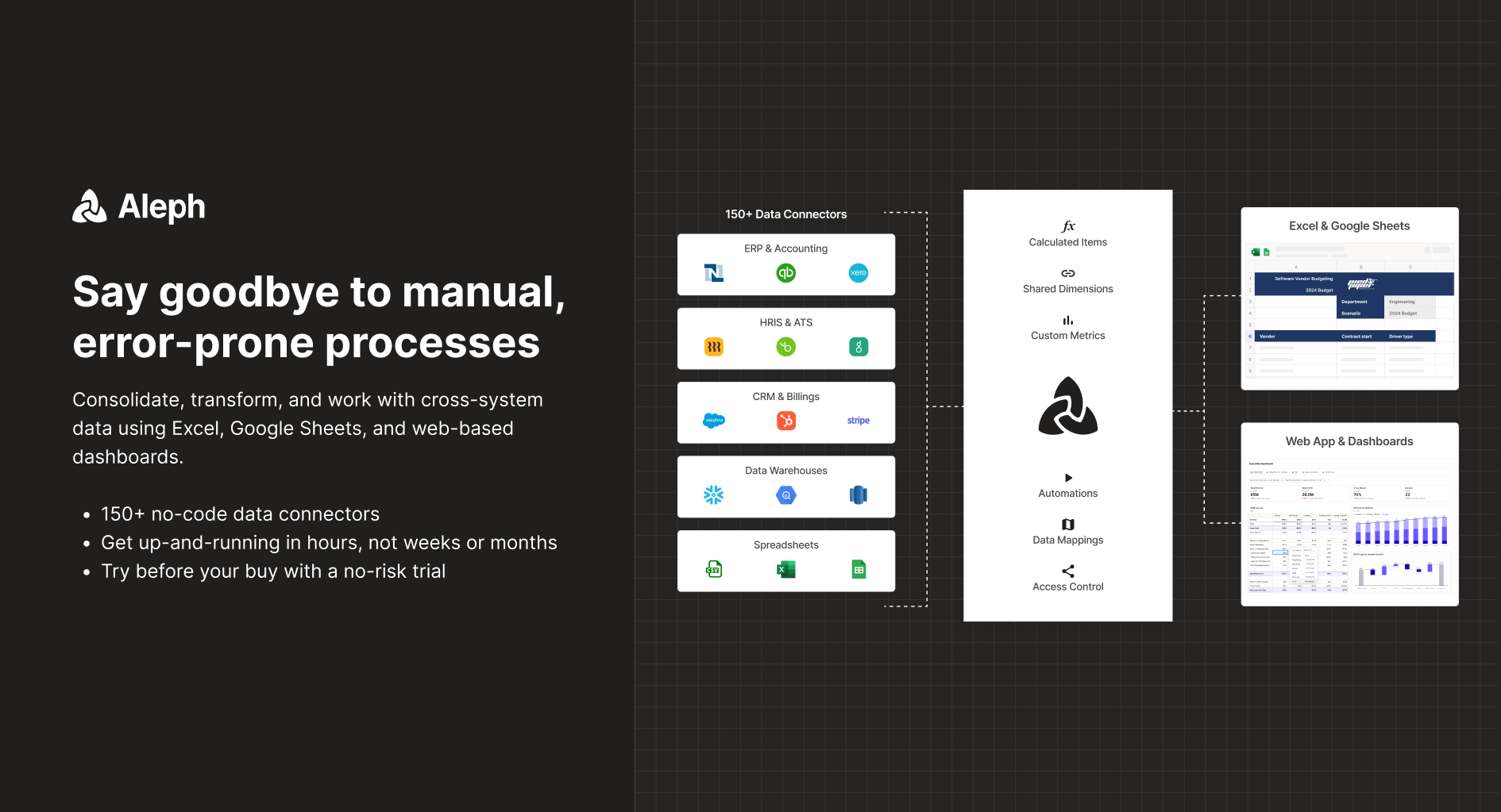
Task: Click the "Say goodbye to manual" headline
Action: pos(318,317)
